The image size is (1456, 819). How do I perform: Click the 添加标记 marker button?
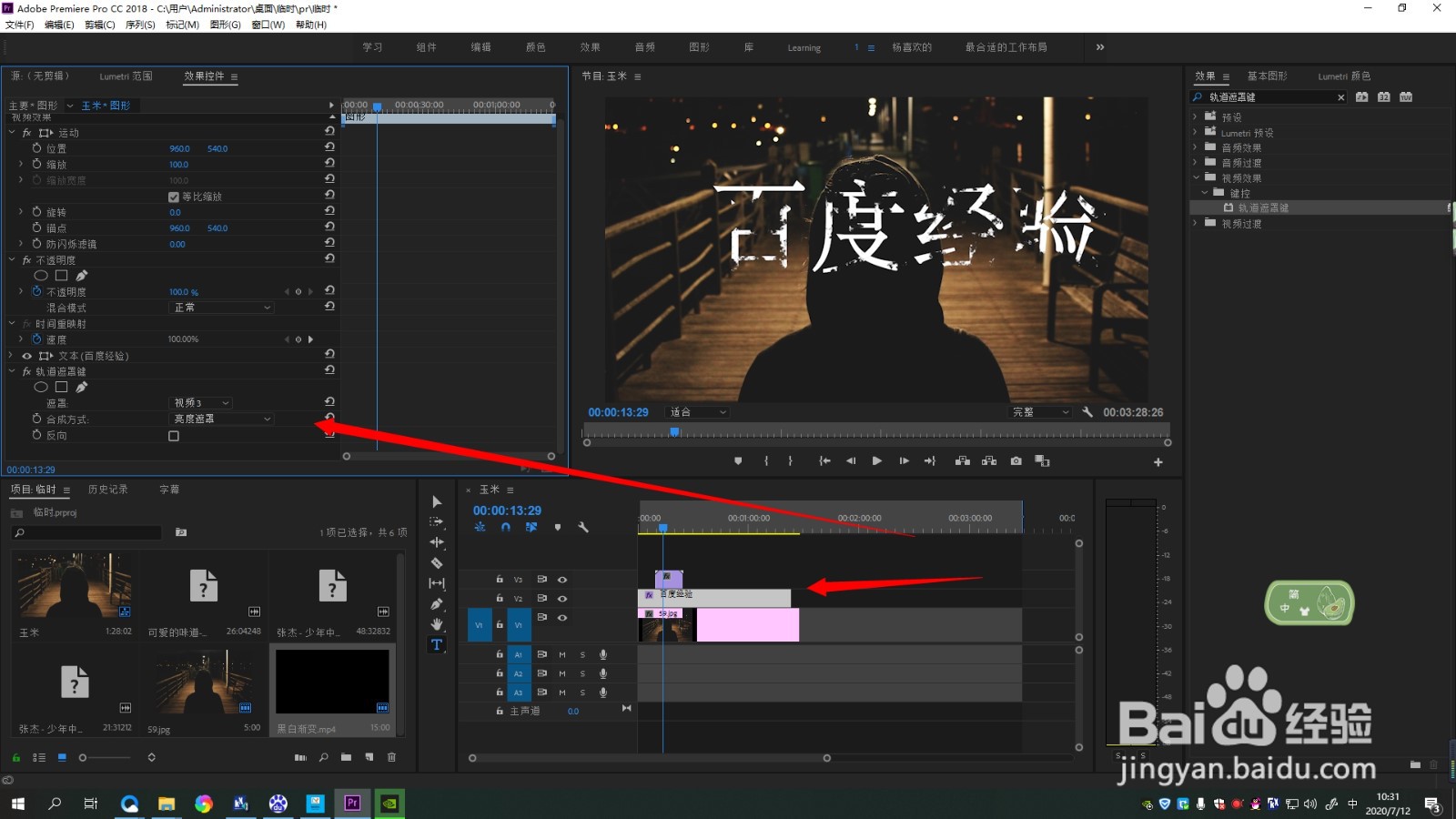(738, 461)
